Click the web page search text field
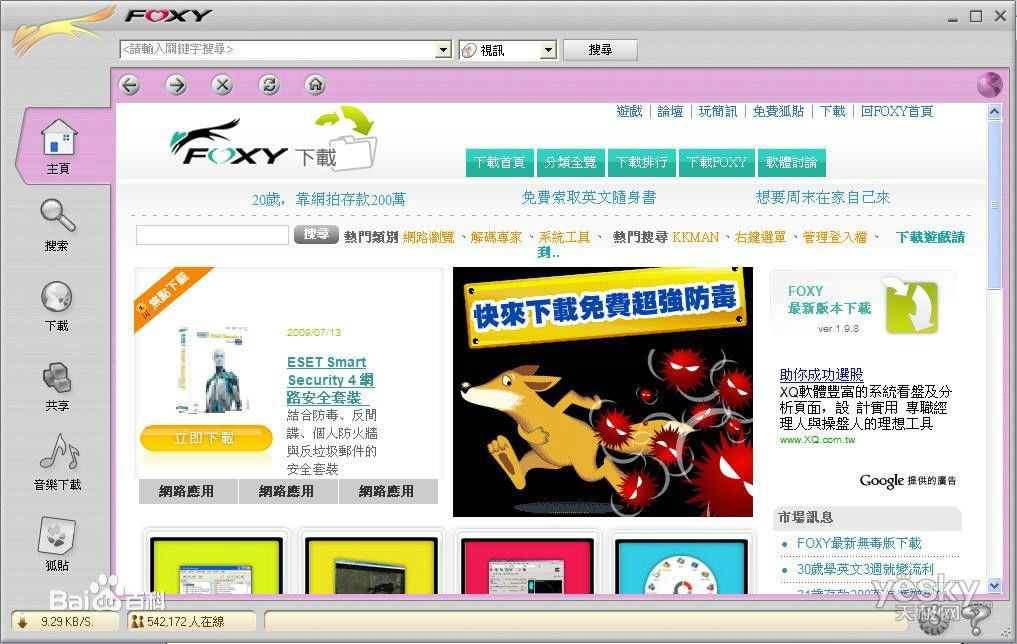 coord(212,235)
